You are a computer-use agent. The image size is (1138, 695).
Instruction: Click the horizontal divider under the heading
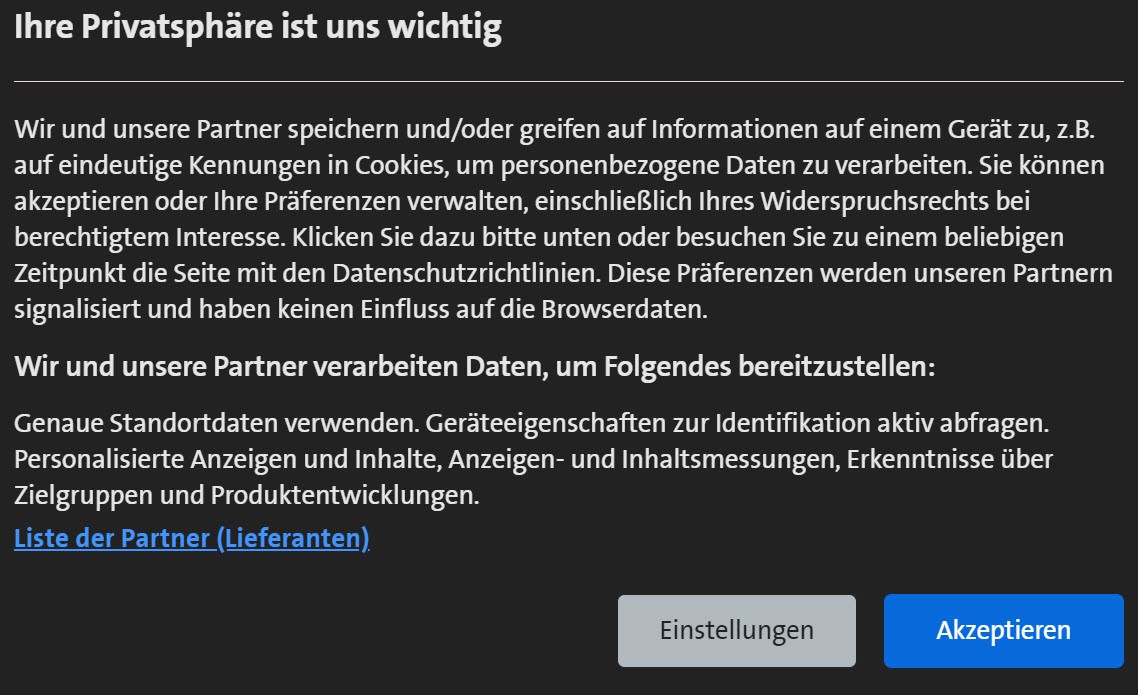tap(568, 81)
